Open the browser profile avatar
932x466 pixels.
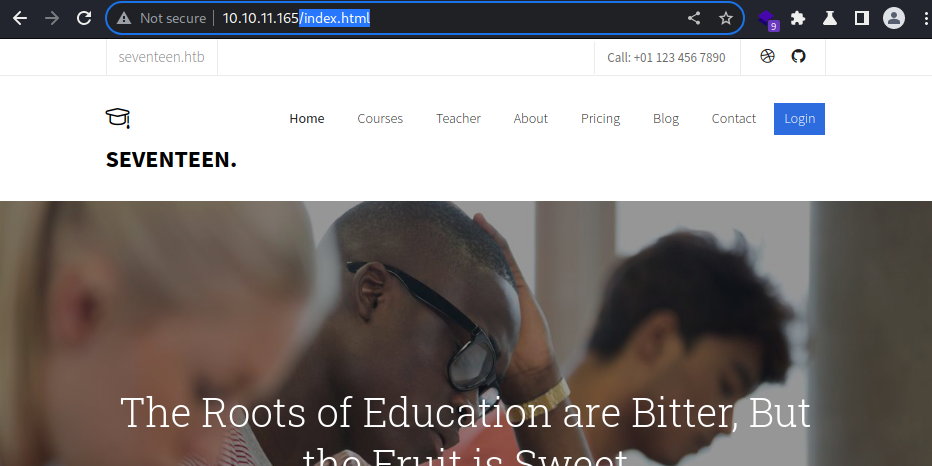[893, 18]
